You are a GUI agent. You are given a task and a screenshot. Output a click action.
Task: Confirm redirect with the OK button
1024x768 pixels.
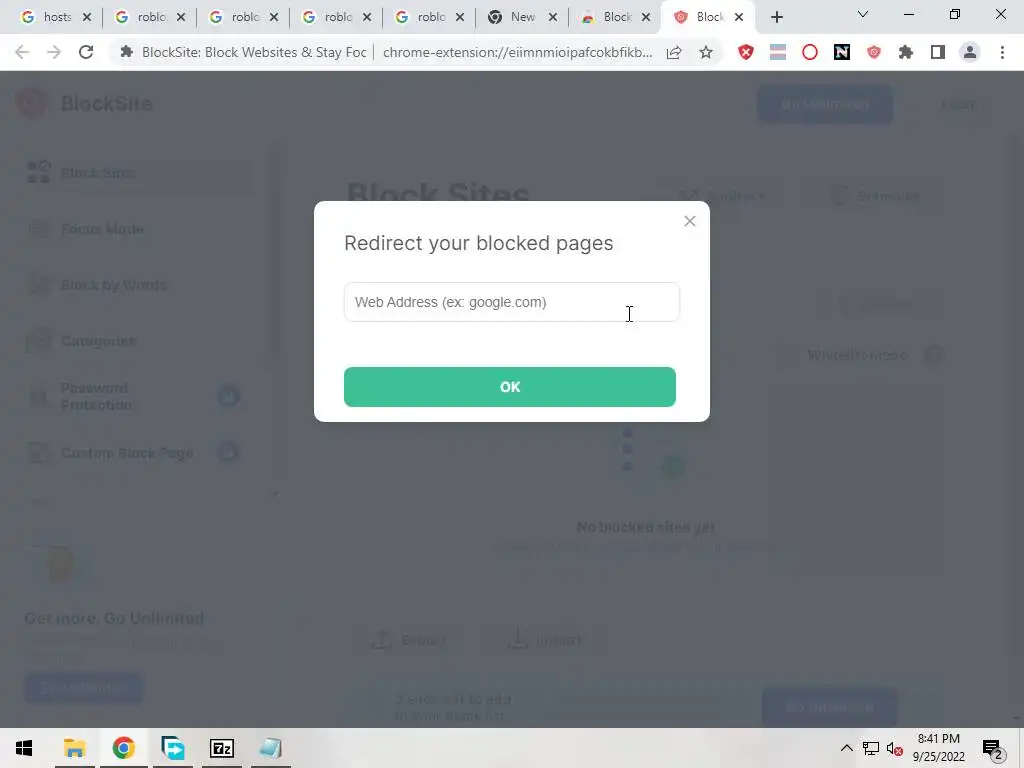click(509, 387)
